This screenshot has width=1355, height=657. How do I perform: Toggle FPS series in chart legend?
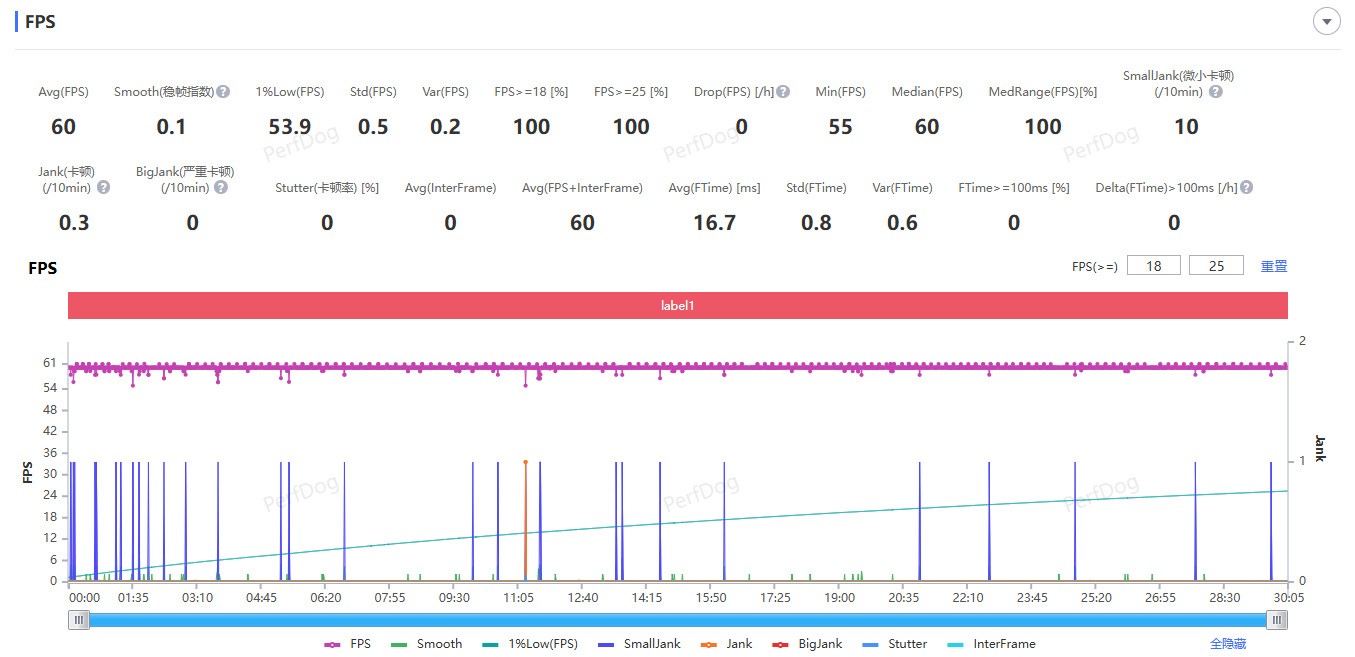[x=346, y=644]
